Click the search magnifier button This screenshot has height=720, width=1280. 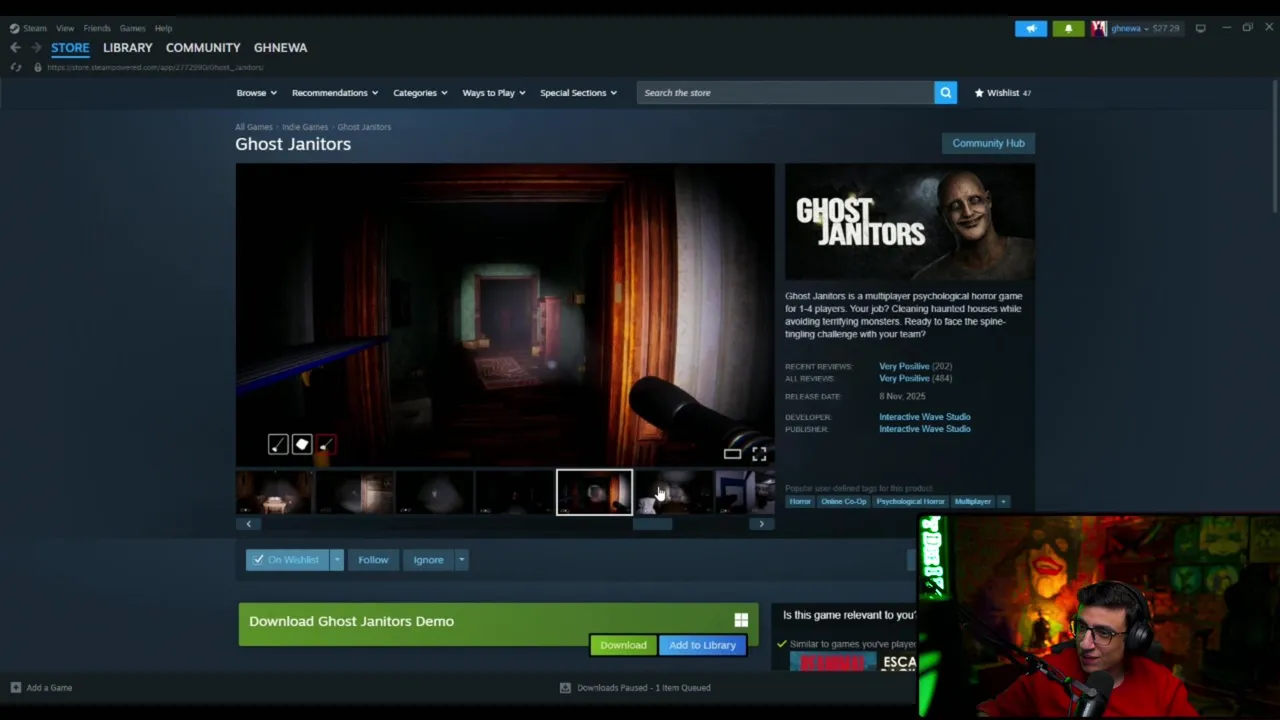pos(945,93)
